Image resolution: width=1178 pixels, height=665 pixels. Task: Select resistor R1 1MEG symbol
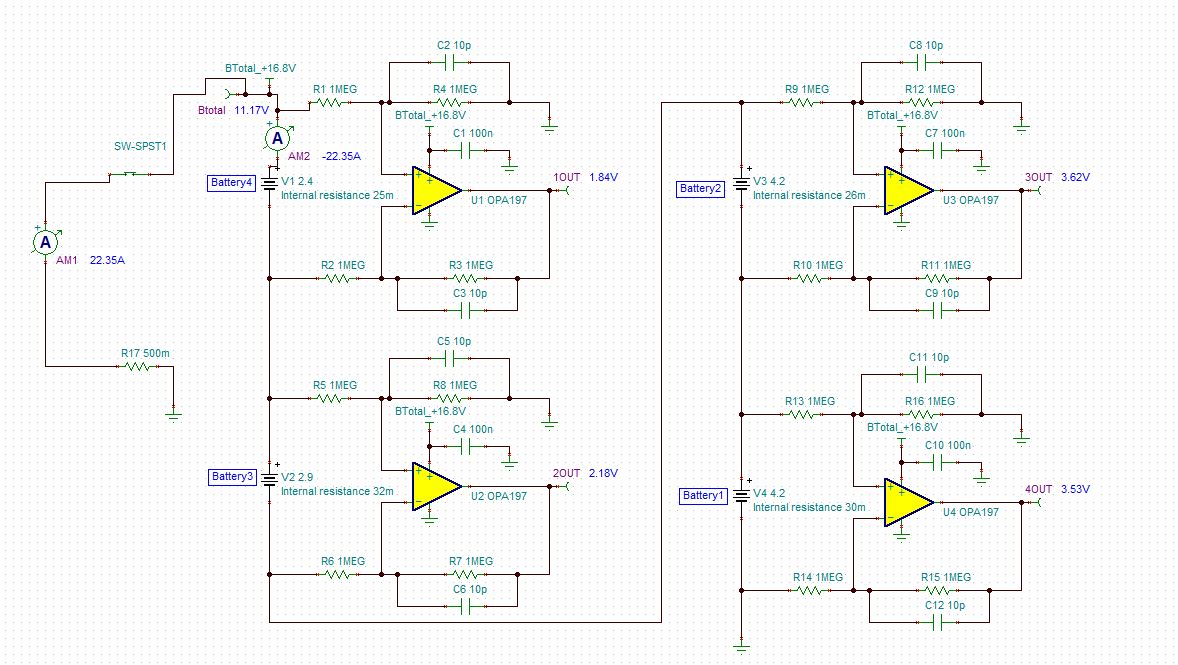click(x=331, y=102)
